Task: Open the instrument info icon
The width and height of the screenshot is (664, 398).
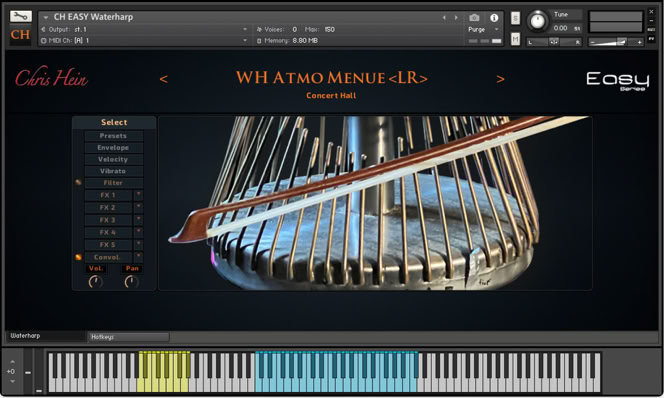Action: (494, 18)
